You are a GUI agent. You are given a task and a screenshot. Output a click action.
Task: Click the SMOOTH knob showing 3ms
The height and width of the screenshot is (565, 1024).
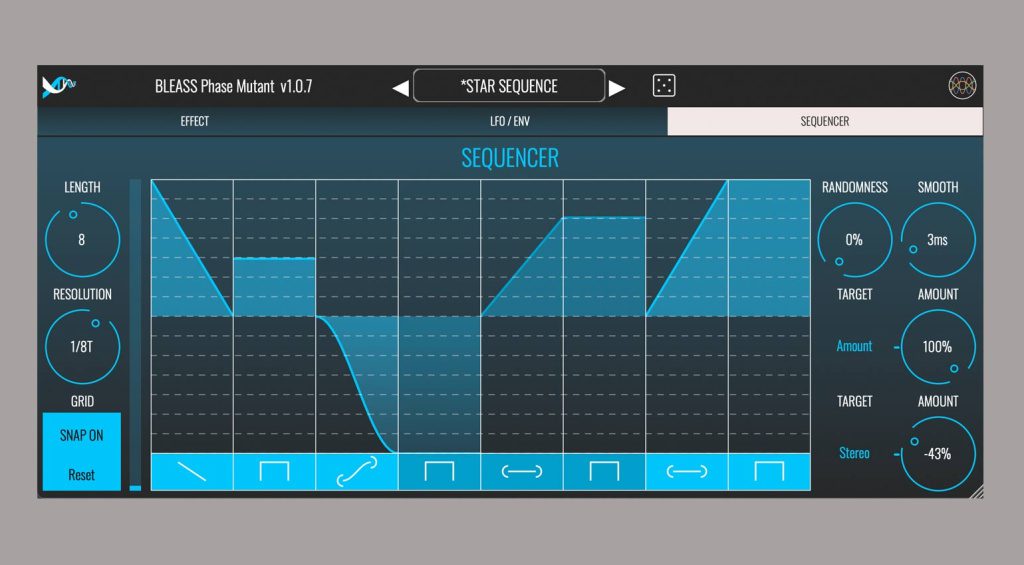(938, 240)
